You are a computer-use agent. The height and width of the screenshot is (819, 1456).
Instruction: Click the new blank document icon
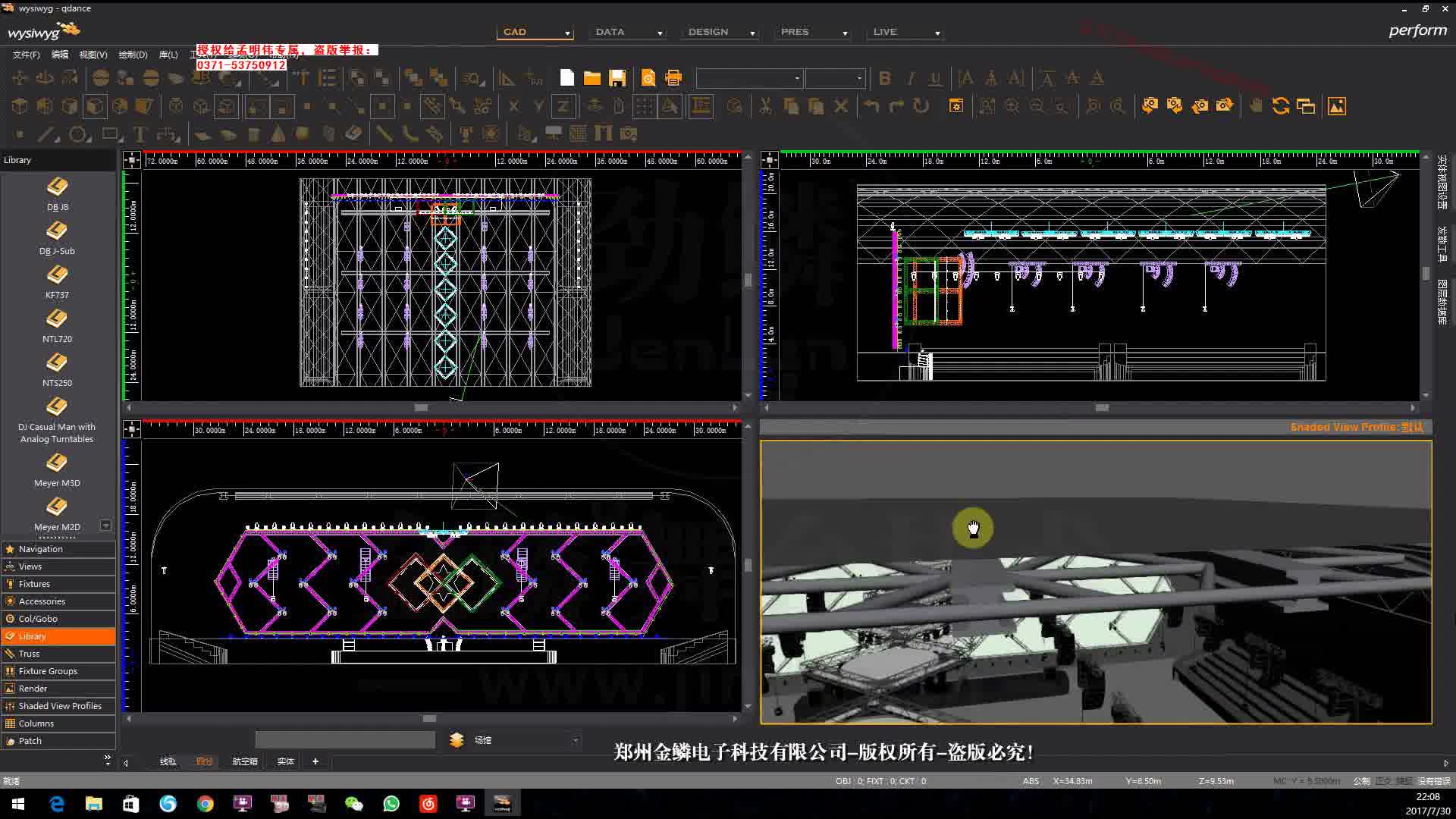pos(567,78)
